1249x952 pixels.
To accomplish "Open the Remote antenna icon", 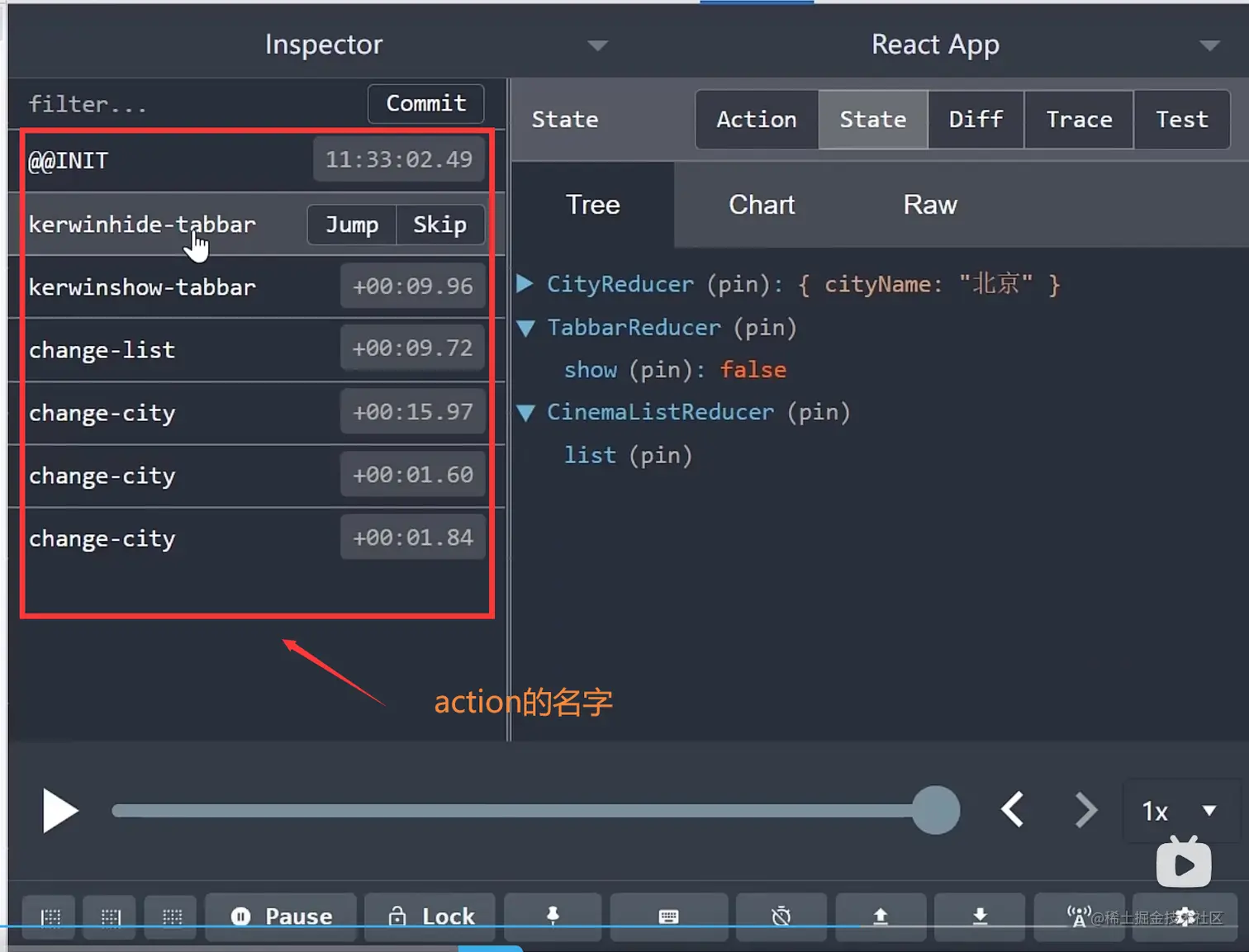I will (x=1079, y=916).
